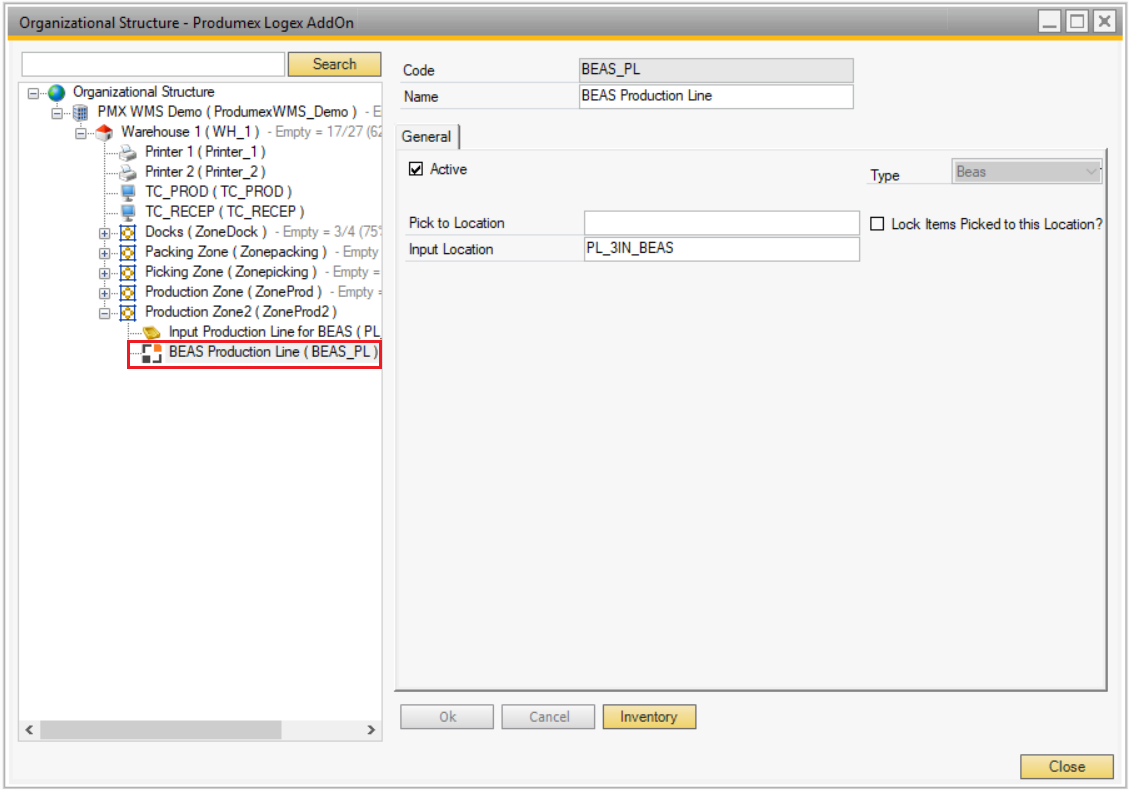Click the Cancel button
This screenshot has width=1129, height=790.
tap(549, 717)
